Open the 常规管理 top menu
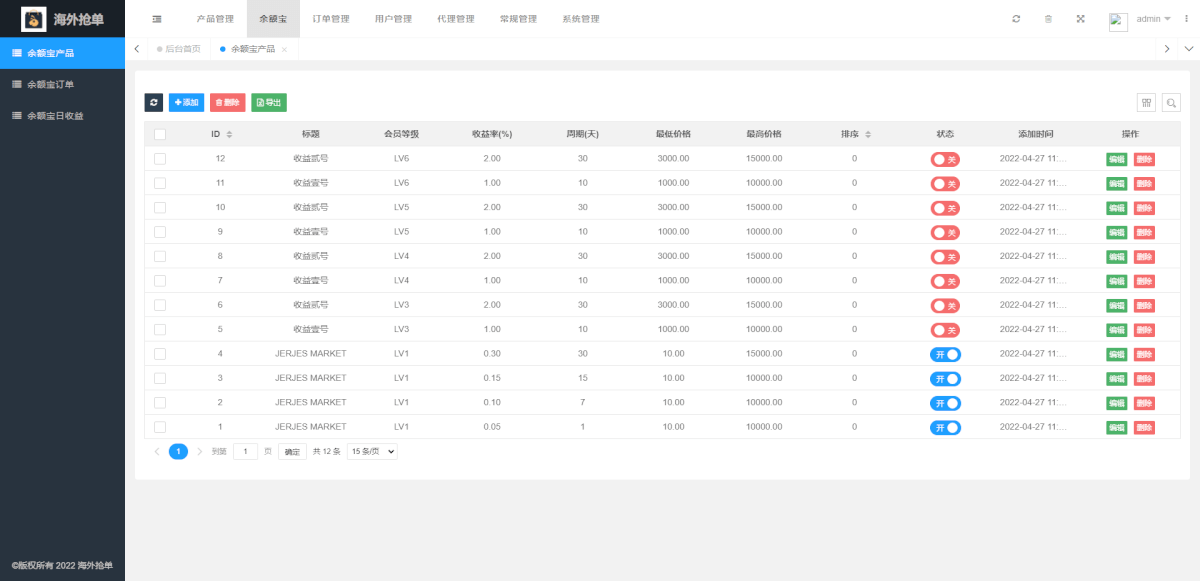Image resolution: width=1200 pixels, height=581 pixels. point(518,19)
